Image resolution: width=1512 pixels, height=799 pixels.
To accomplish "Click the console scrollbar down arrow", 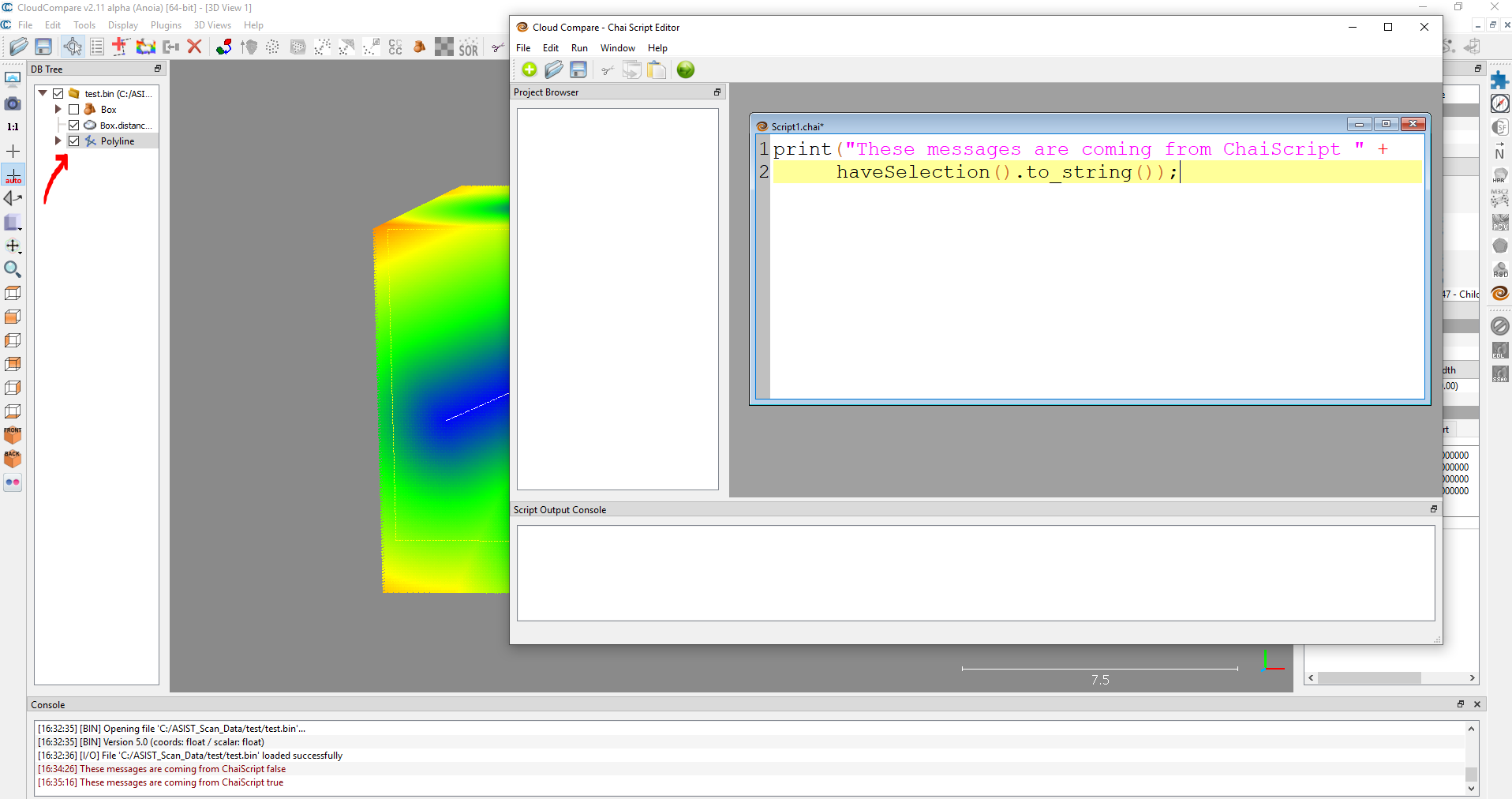I will click(1472, 789).
